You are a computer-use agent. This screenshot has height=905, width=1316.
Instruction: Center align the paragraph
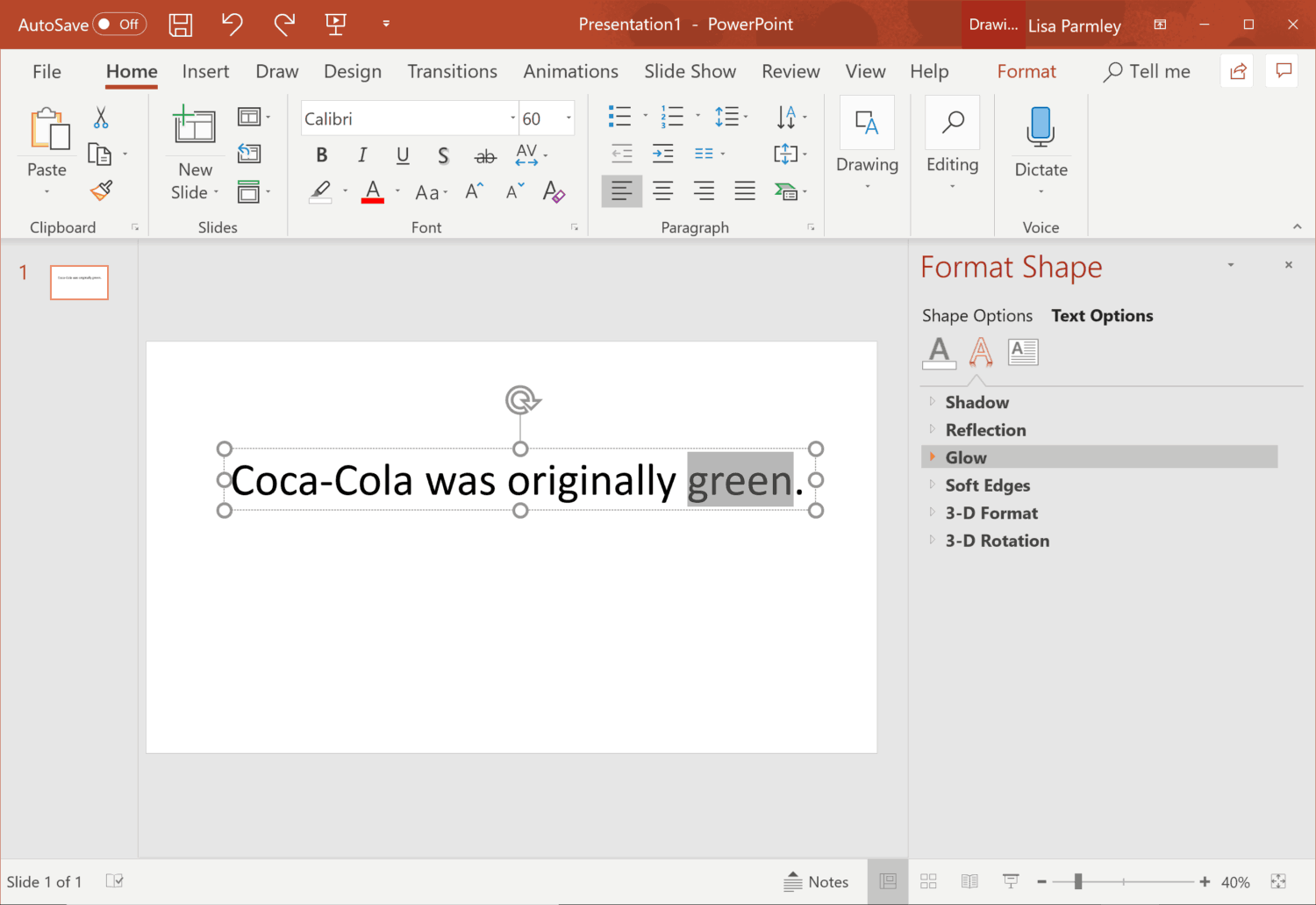[x=662, y=190]
